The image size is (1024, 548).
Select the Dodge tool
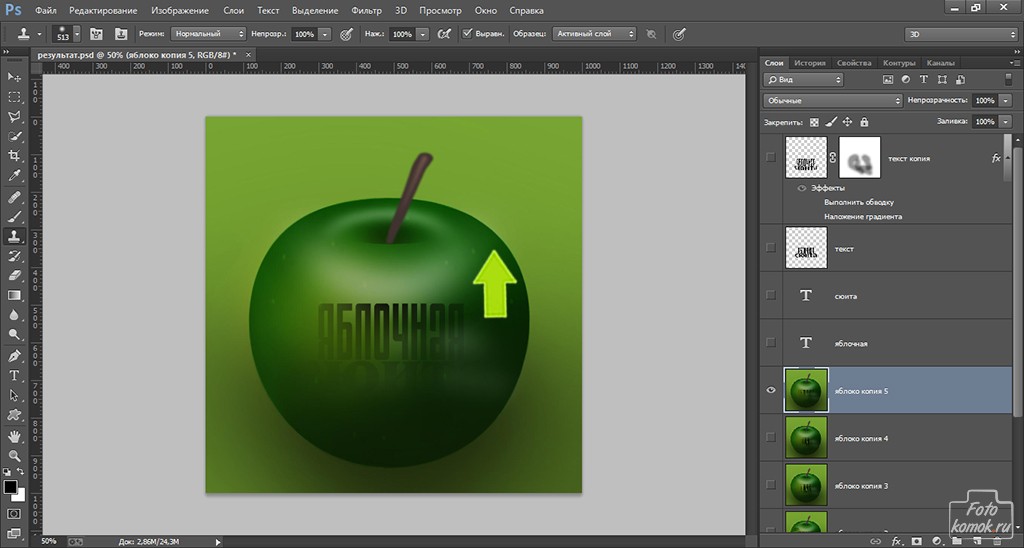coord(14,334)
